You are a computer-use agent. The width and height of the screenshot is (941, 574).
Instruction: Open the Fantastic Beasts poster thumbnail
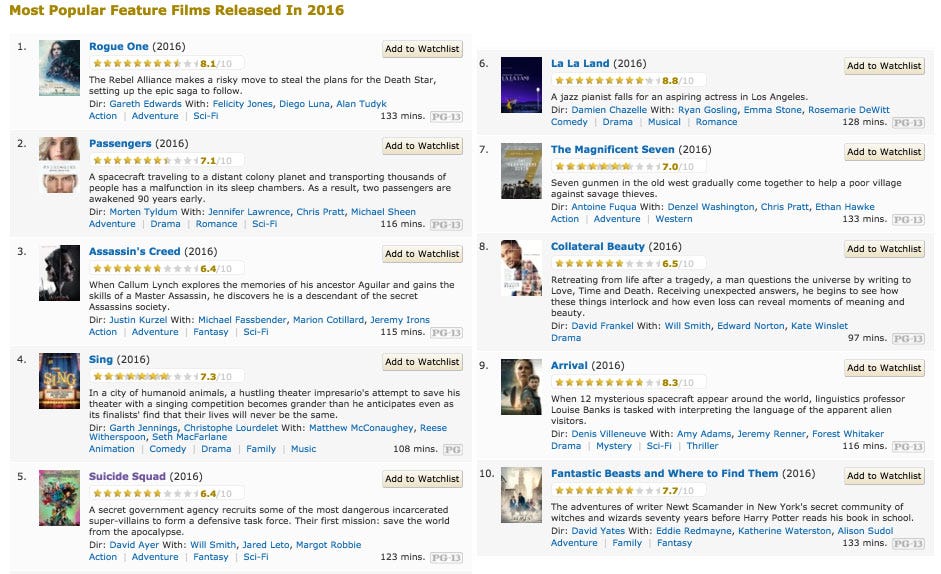coord(521,495)
